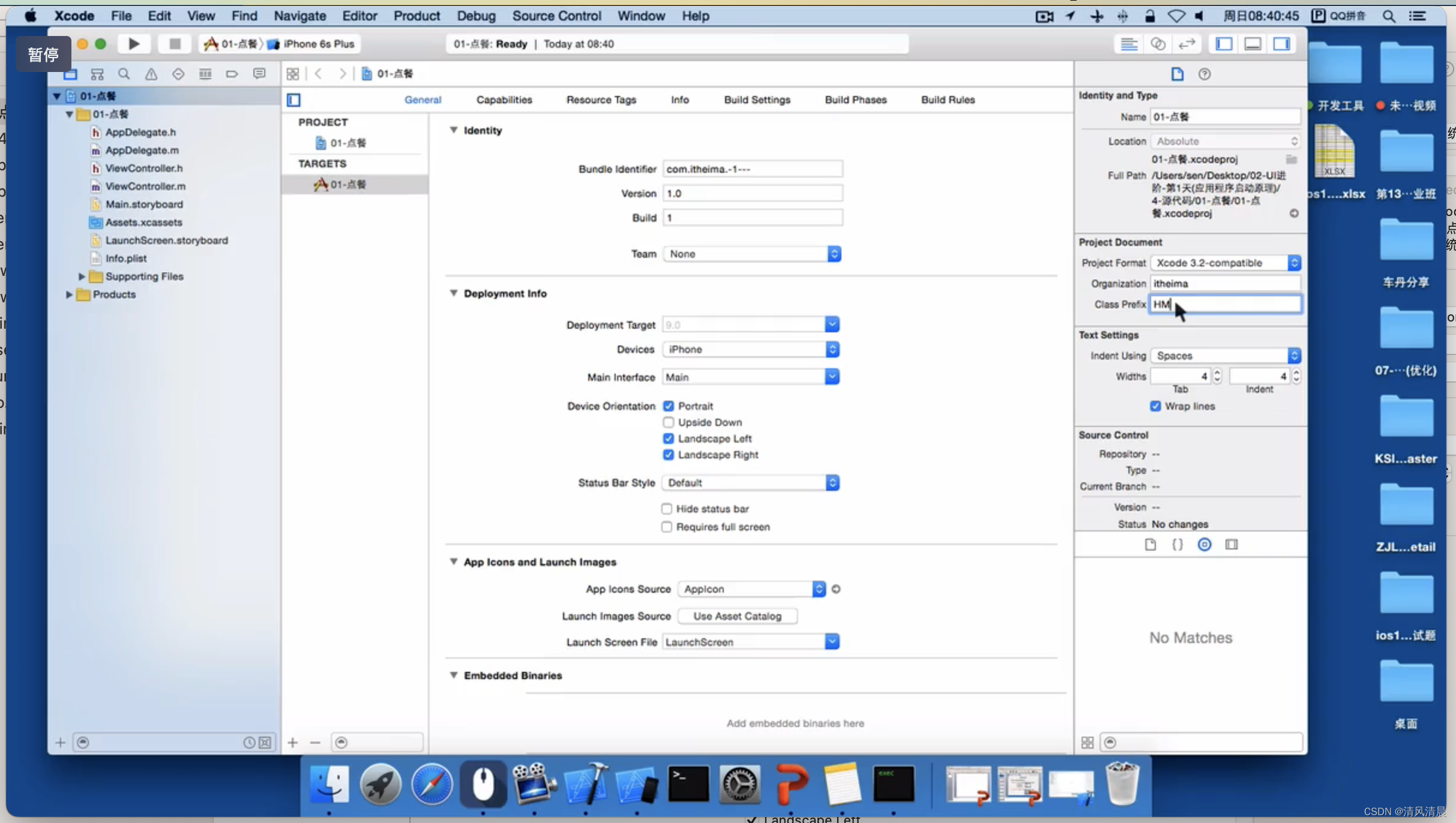Image resolution: width=1456 pixels, height=823 pixels.
Task: Switch to the Resource Tags tab
Action: point(601,100)
